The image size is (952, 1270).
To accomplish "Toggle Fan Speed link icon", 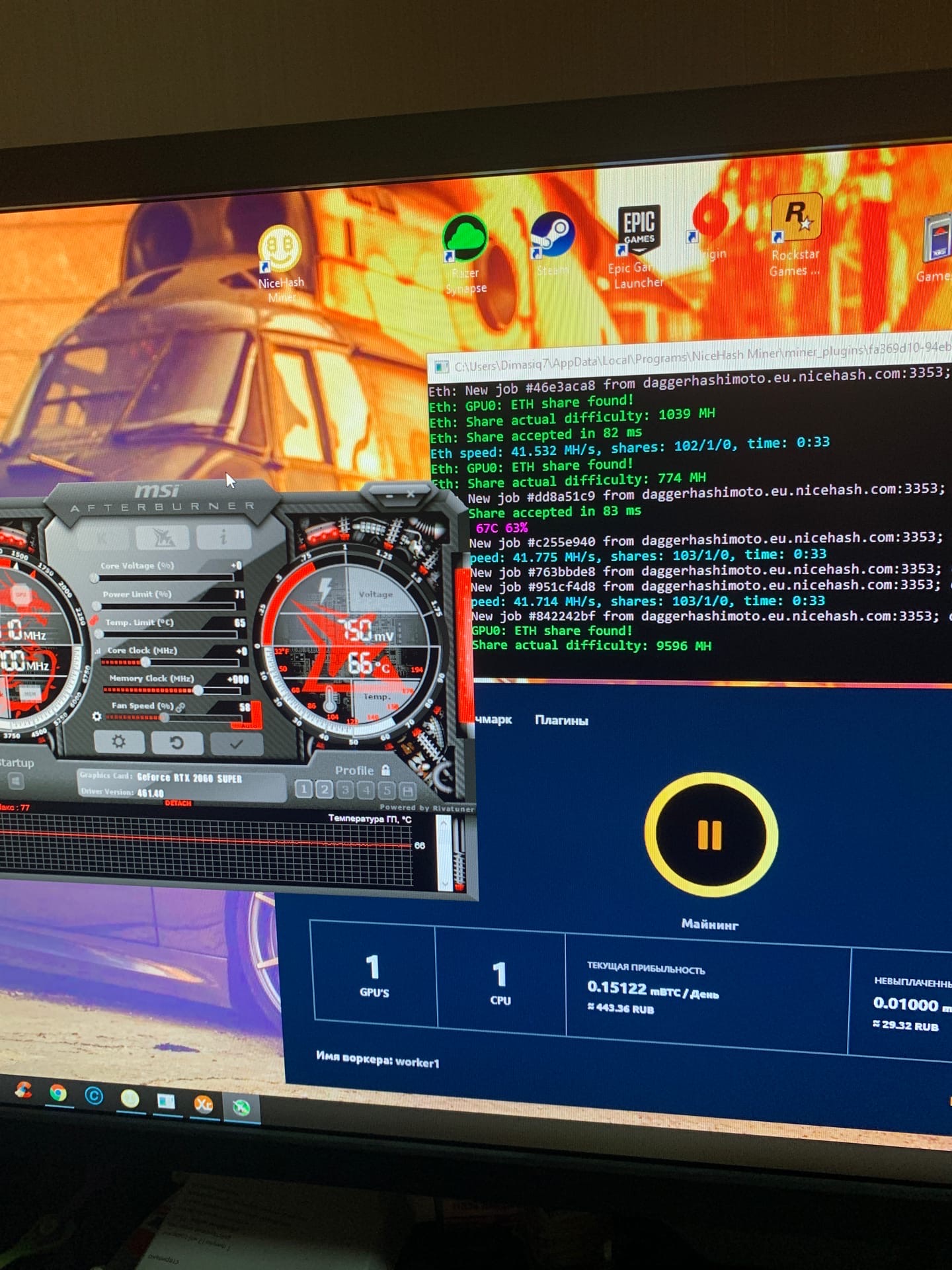I will tap(180, 707).
